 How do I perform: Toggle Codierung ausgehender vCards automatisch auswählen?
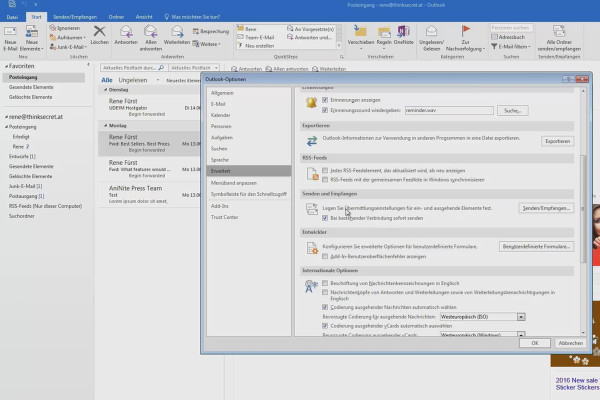[x=325, y=326]
